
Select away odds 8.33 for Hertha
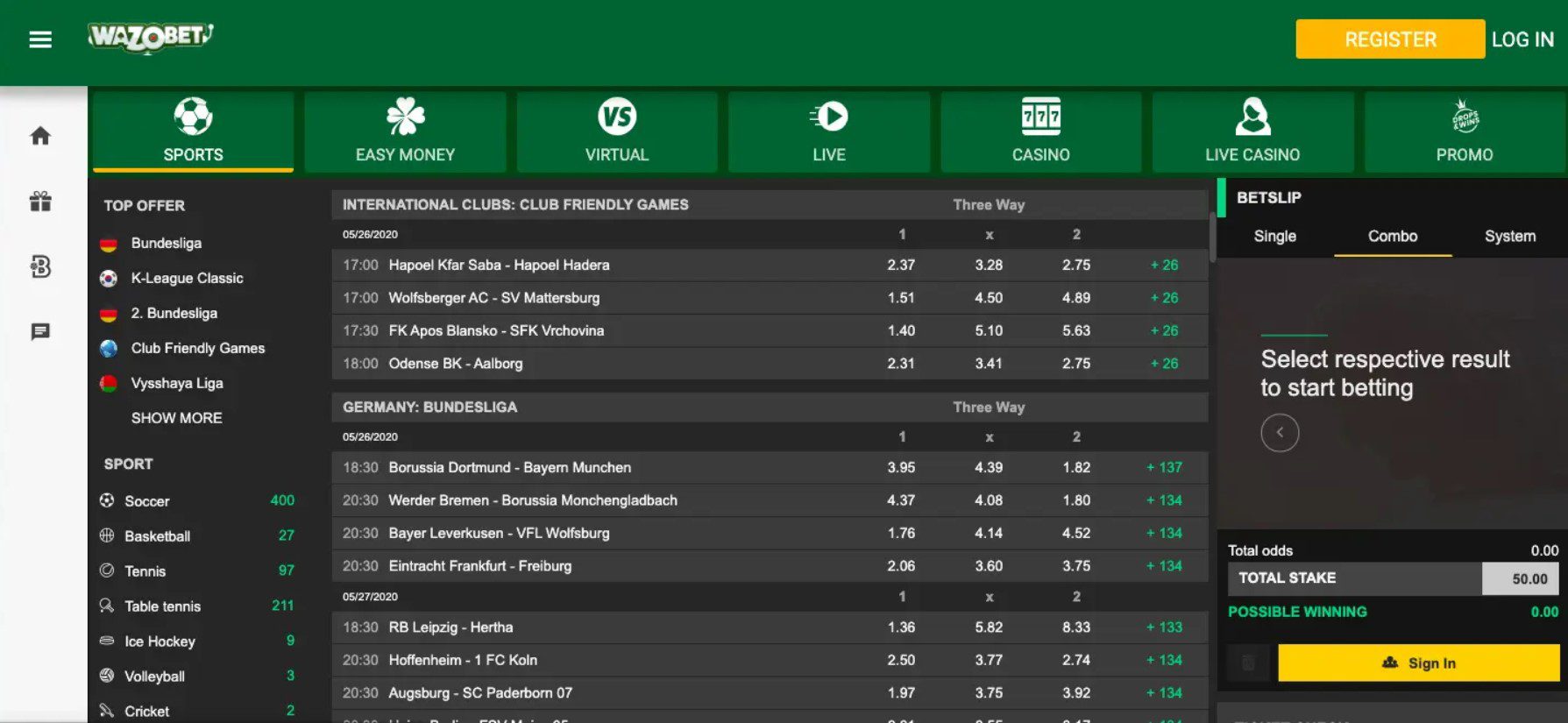pyautogui.click(x=1076, y=627)
